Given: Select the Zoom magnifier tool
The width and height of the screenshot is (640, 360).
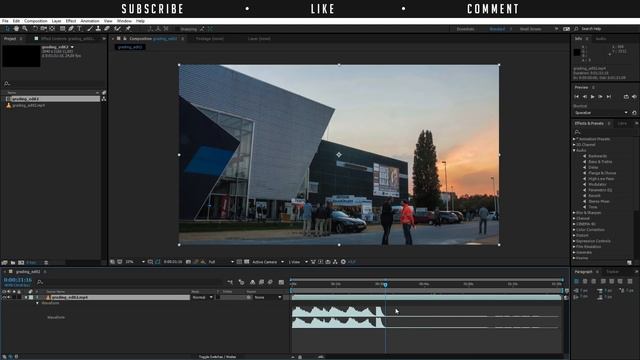Looking at the screenshot, I should [25, 29].
